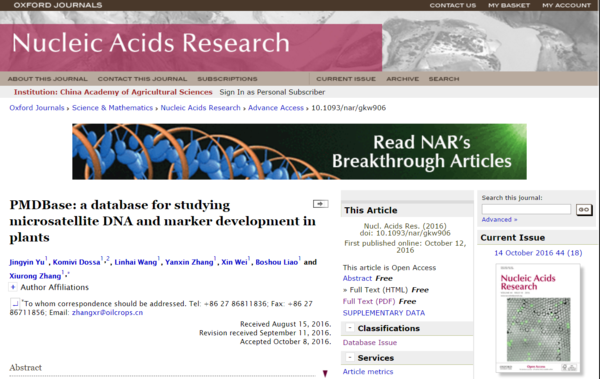This screenshot has width=600, height=379.
Task: Click the doi: 10.1093/nar/gkw906 text
Action: pyautogui.click(x=405, y=233)
